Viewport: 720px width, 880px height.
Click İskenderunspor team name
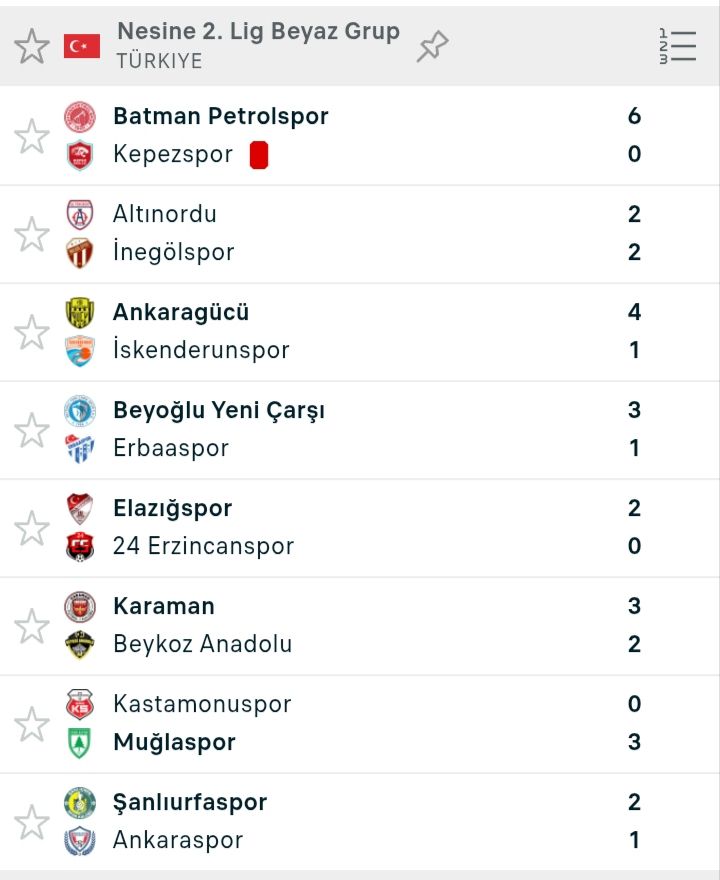point(201,350)
